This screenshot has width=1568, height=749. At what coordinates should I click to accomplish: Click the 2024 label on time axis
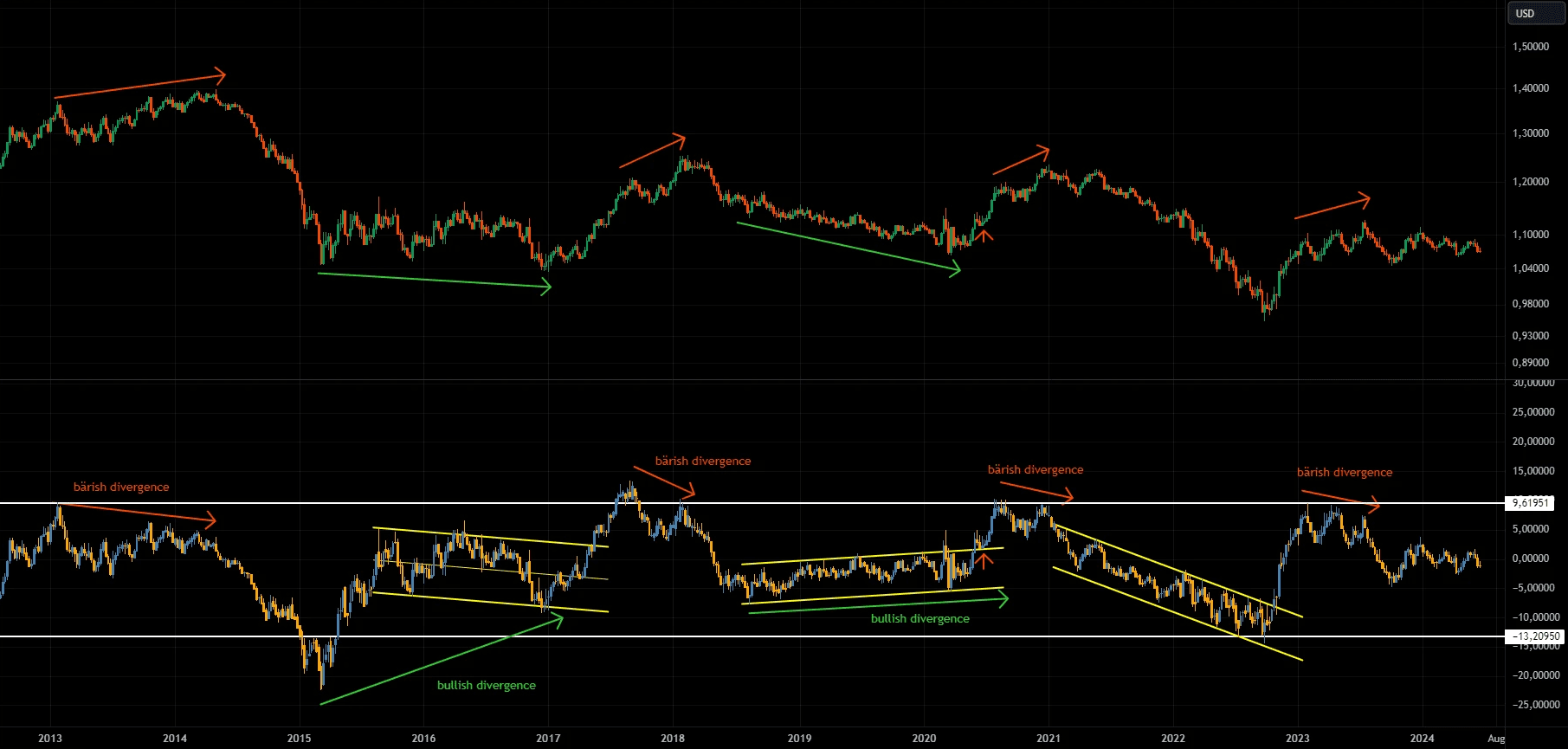(1422, 739)
